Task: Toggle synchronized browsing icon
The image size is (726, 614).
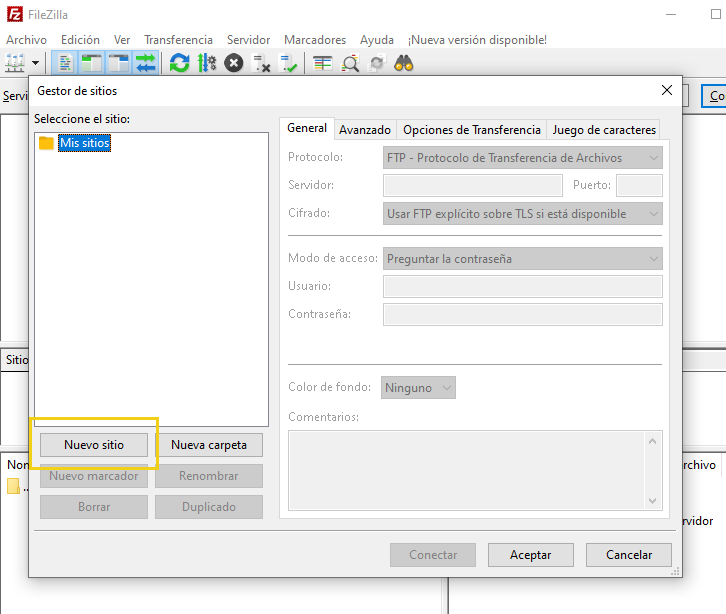Action: (377, 63)
